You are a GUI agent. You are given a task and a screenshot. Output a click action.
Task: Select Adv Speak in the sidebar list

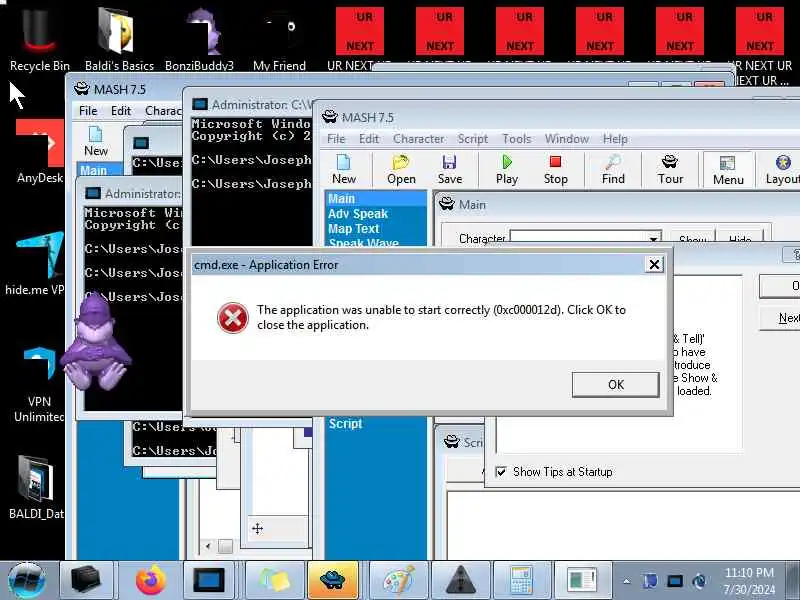[x=376, y=214]
